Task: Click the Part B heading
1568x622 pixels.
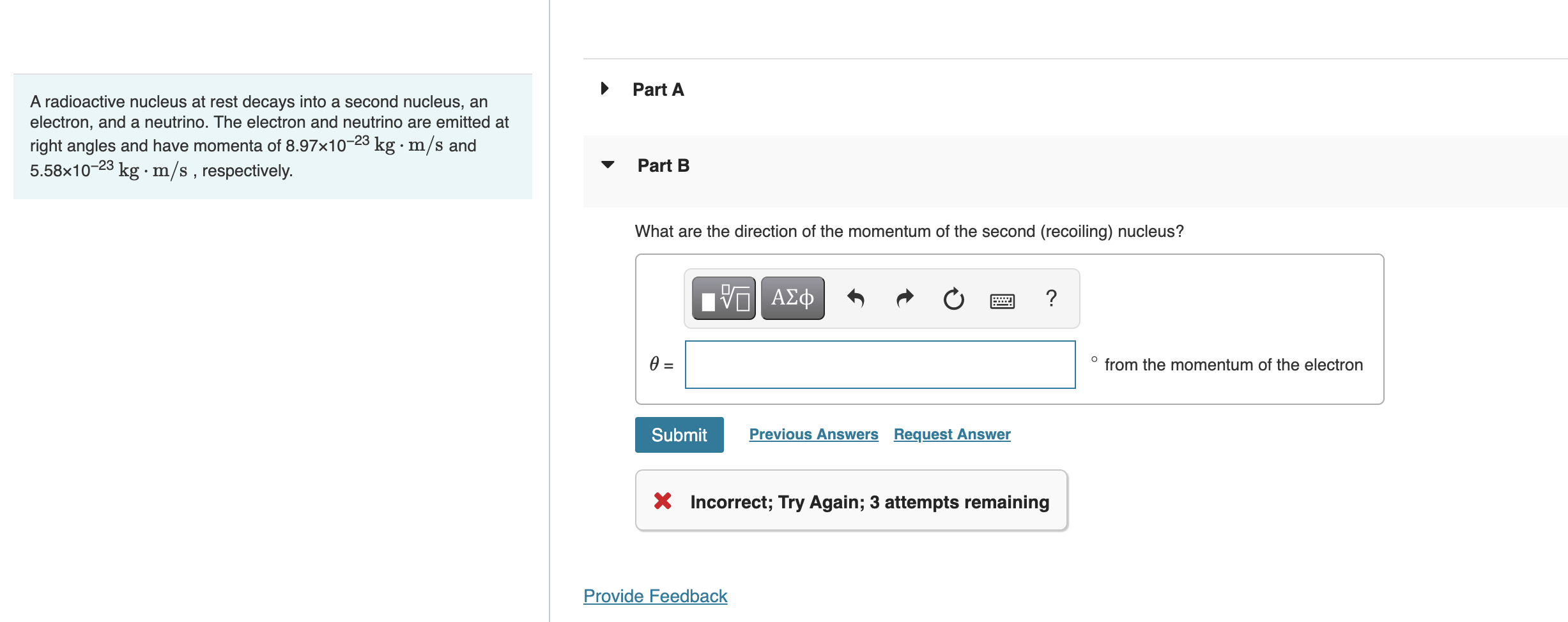Action: 663,165
